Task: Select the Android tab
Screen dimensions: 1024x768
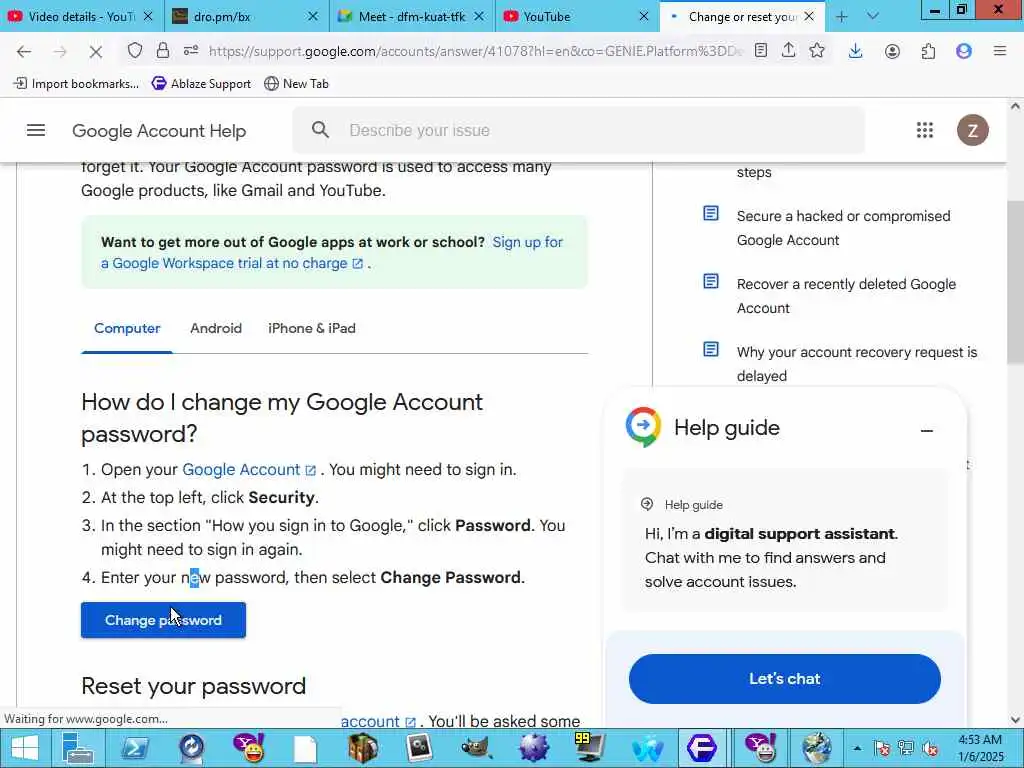Action: coord(216,328)
